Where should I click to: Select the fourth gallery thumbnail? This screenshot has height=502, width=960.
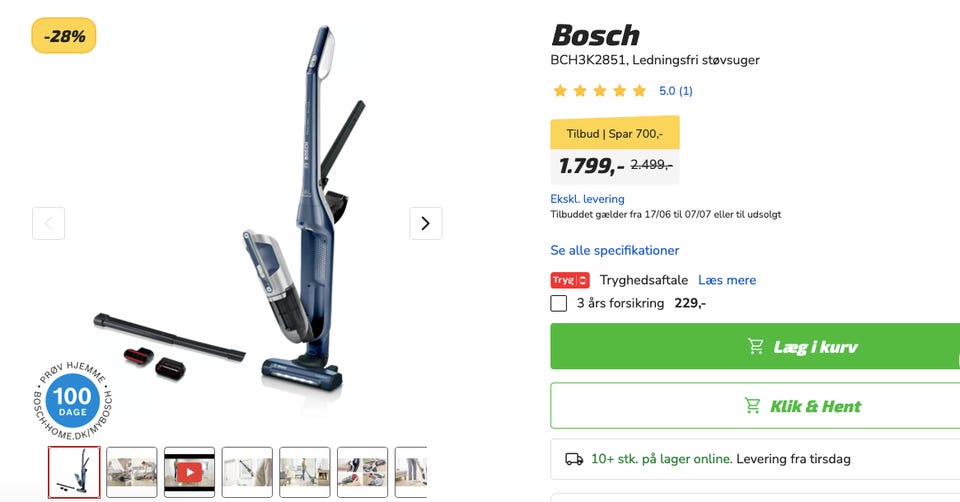click(x=247, y=472)
